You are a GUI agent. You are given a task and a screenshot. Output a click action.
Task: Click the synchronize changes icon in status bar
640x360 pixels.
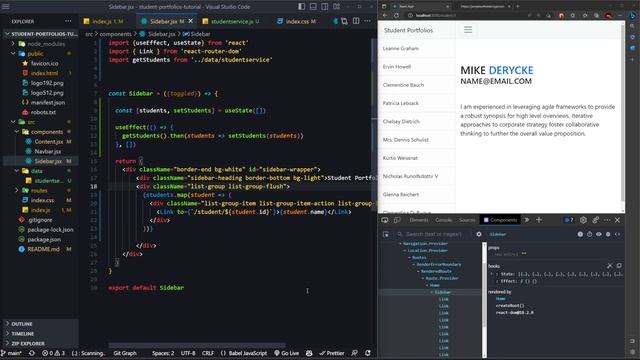click(x=32, y=353)
